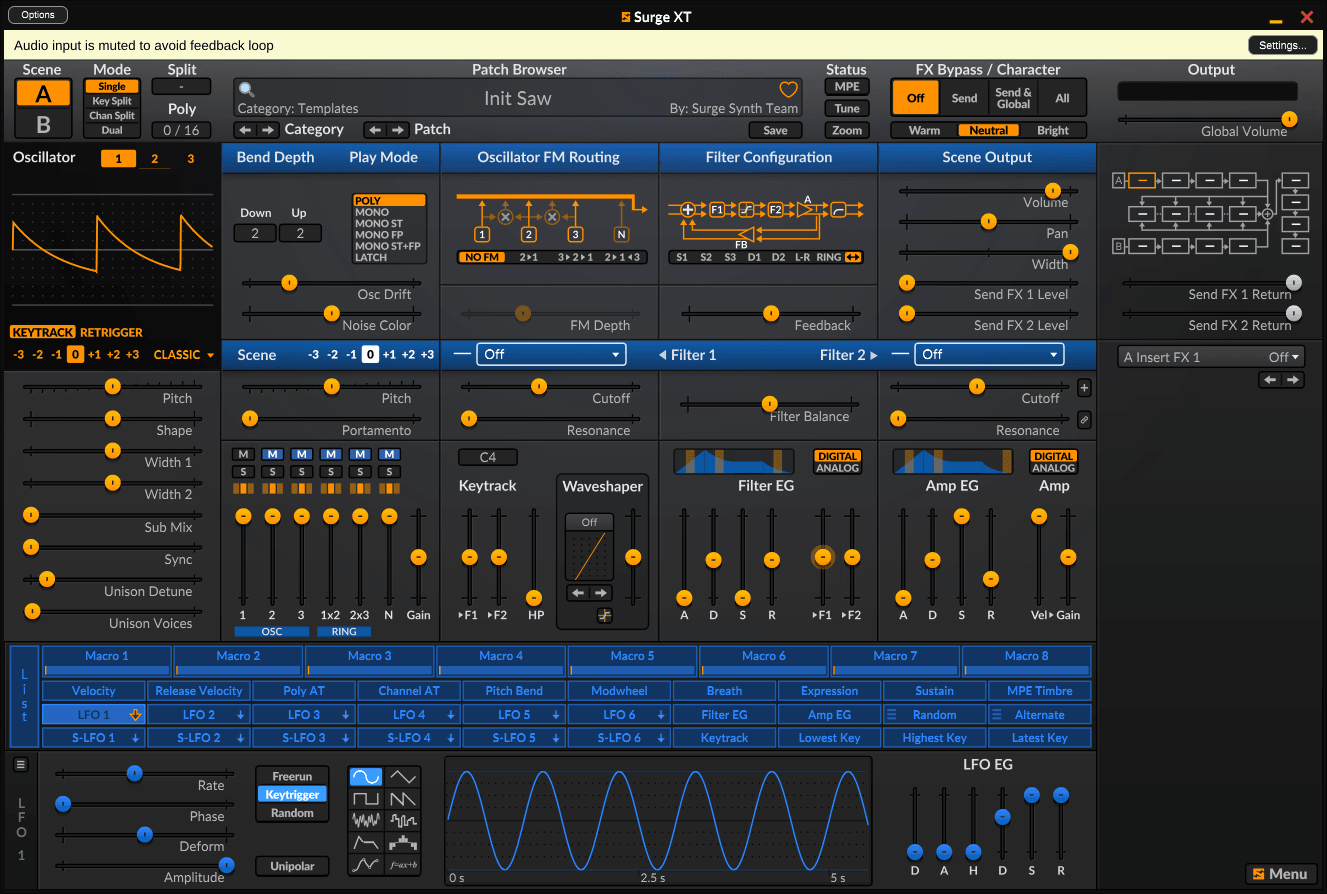Open the S-LFO 2 modulator menu arrow

(240, 738)
